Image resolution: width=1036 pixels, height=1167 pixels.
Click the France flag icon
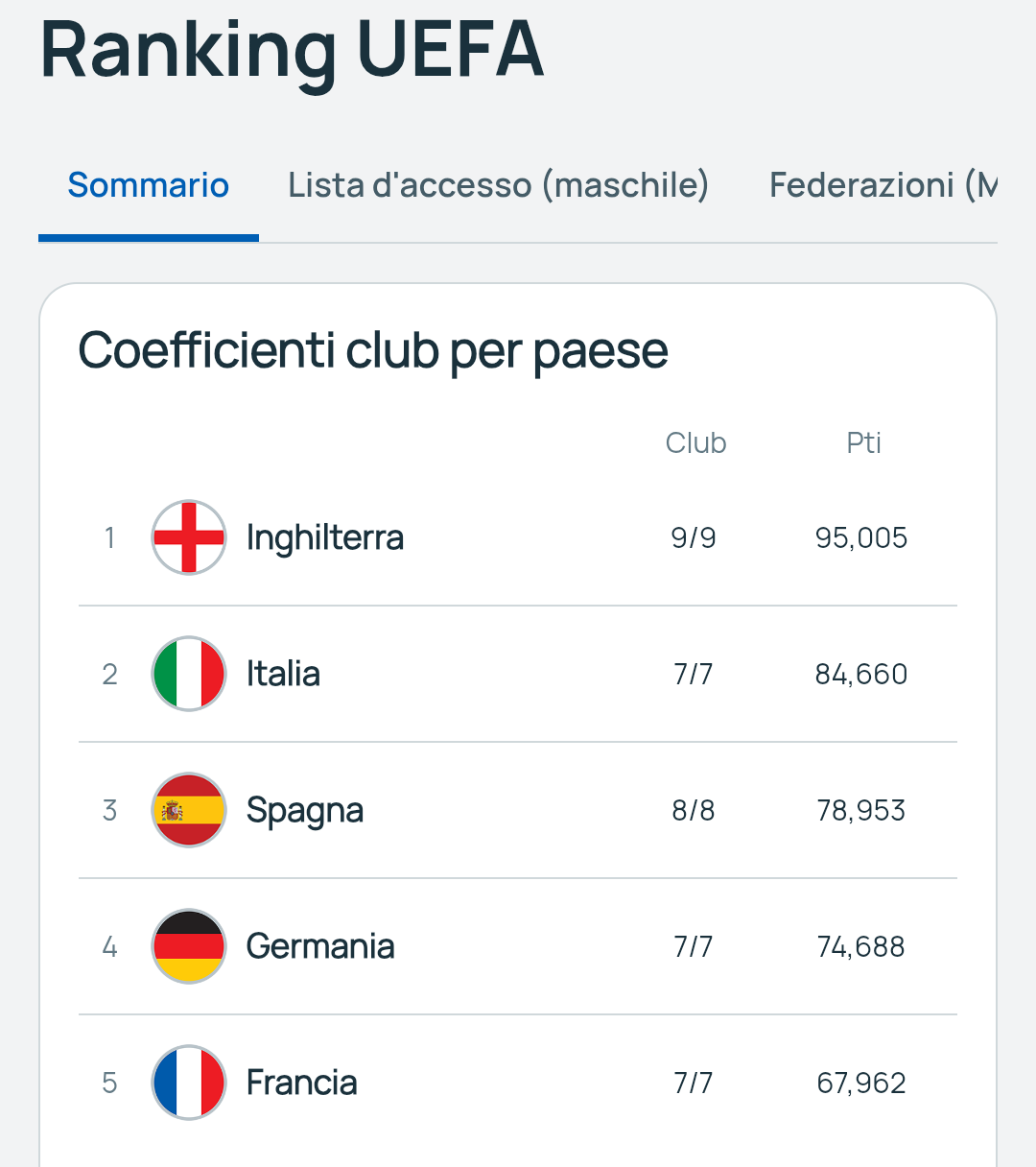[x=189, y=1083]
